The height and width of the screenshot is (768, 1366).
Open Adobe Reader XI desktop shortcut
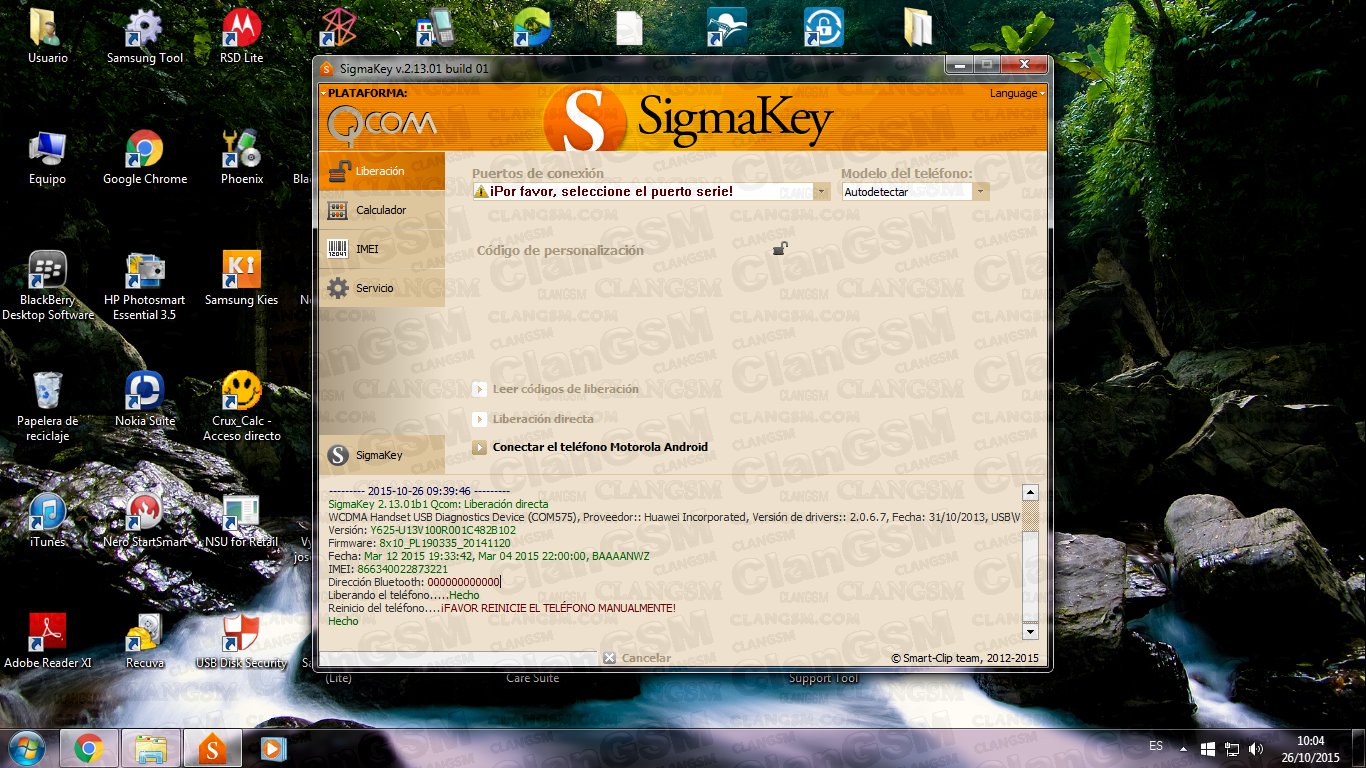47,641
